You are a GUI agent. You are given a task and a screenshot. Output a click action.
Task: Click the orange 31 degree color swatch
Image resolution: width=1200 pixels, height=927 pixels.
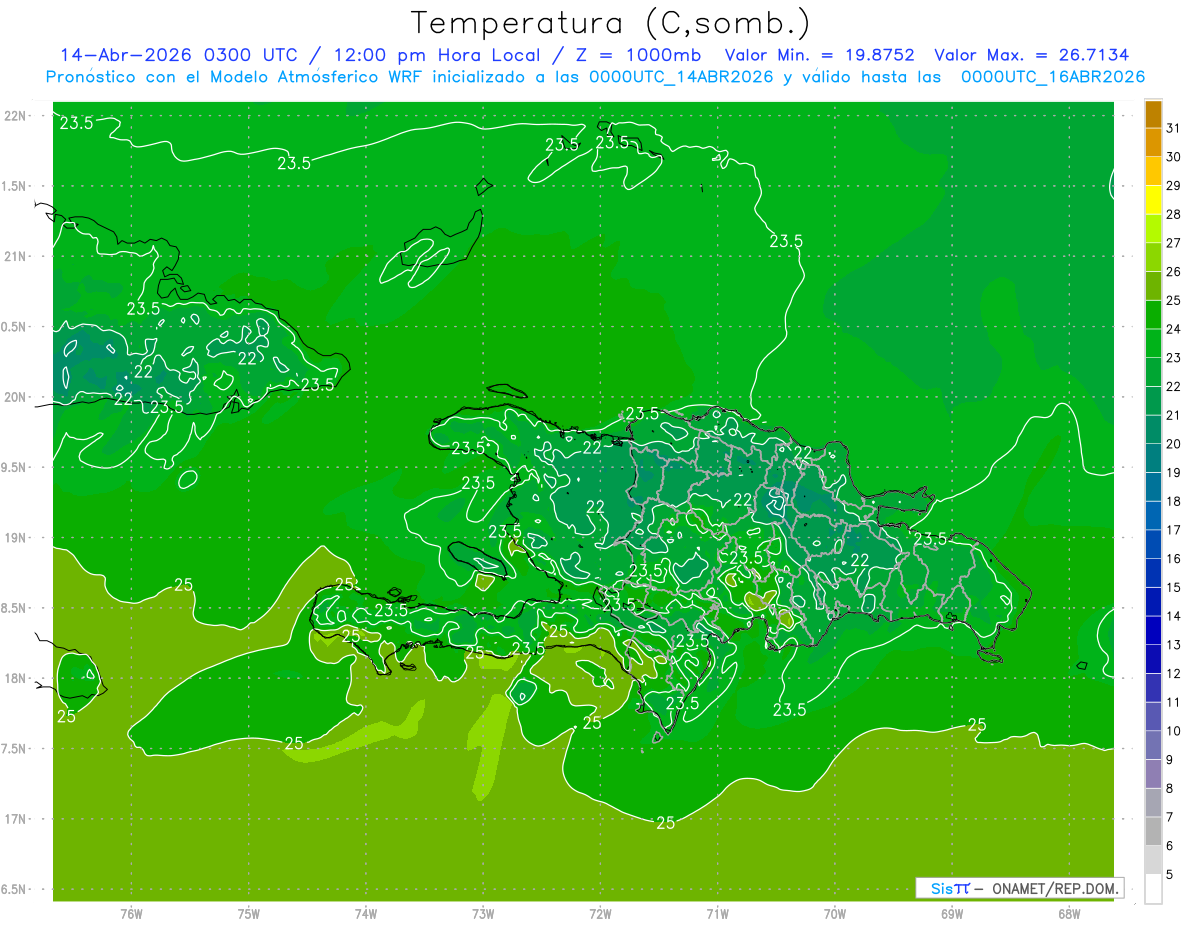[x=1153, y=114]
